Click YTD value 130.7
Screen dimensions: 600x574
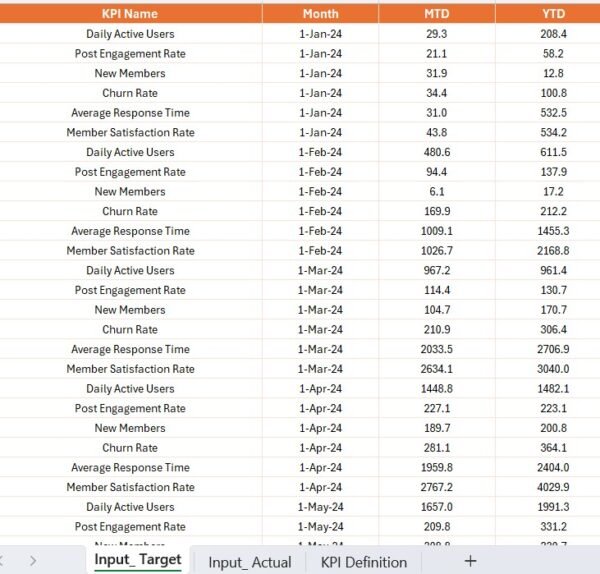553,290
